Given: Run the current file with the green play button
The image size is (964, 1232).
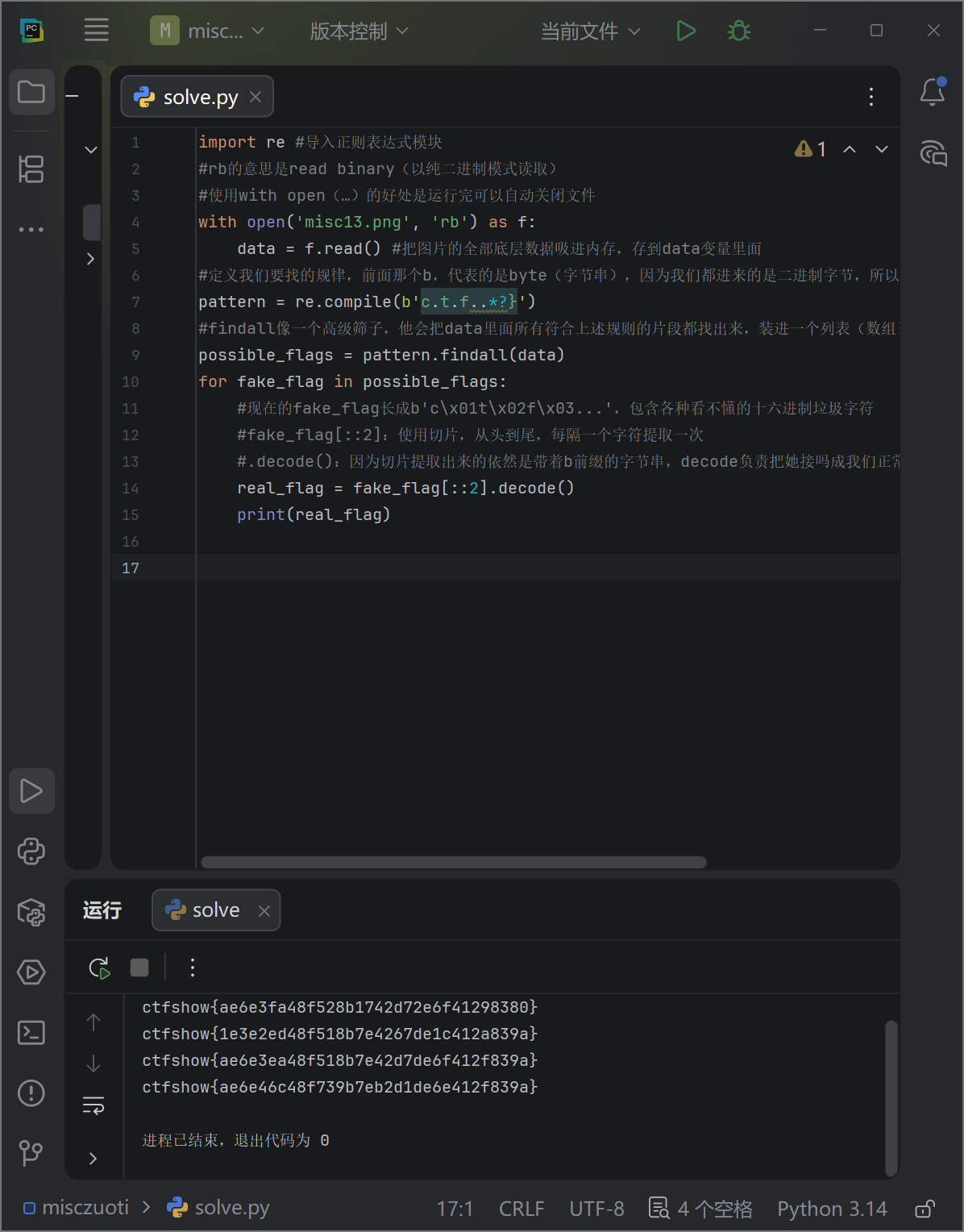Looking at the screenshot, I should 685,31.
